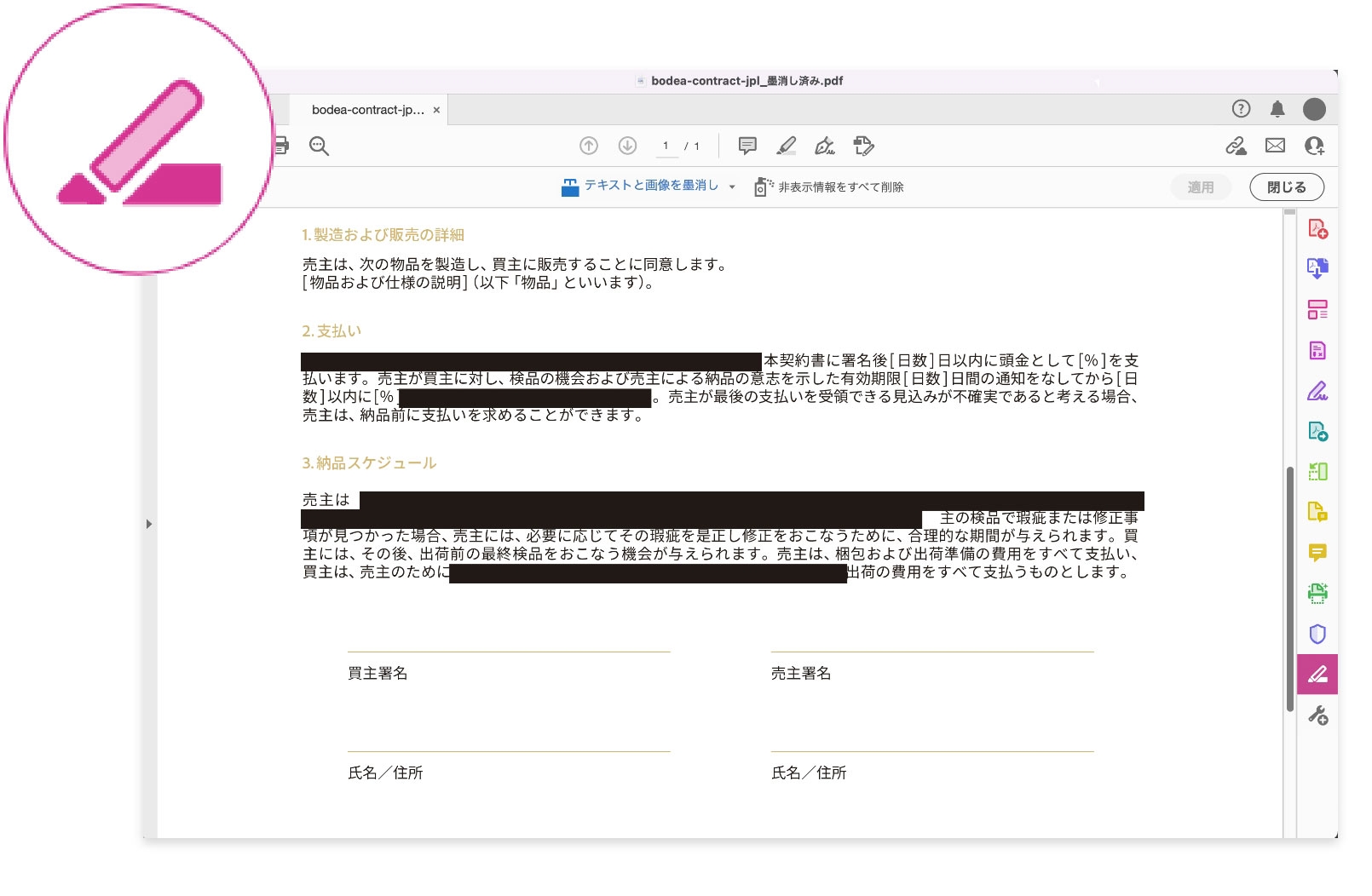This screenshot has height=896, width=1372.
Task: Add a comment with the note icon
Action: [x=747, y=146]
